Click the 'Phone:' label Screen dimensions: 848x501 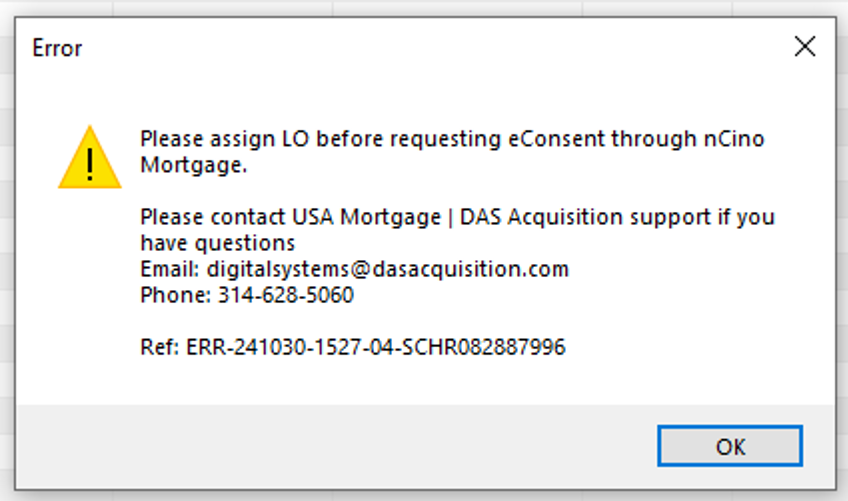coord(175,295)
